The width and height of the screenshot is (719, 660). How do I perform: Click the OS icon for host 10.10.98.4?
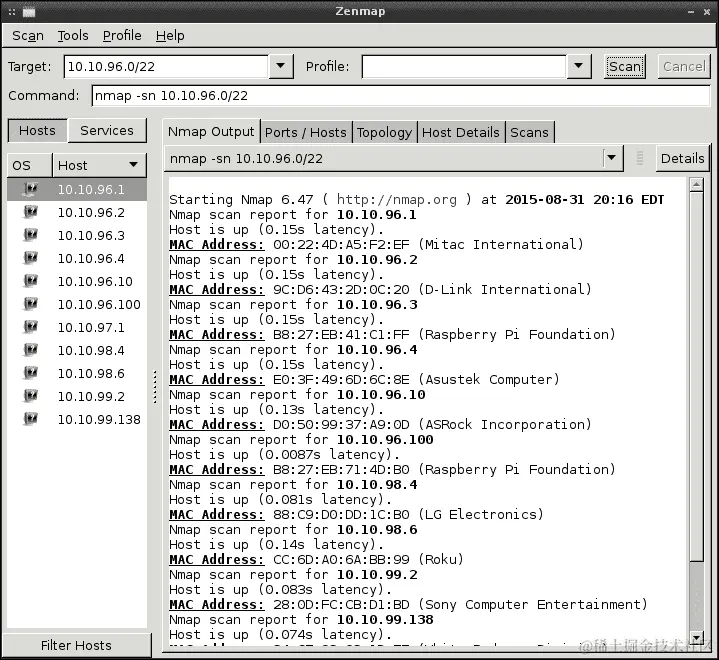pyautogui.click(x=30, y=350)
